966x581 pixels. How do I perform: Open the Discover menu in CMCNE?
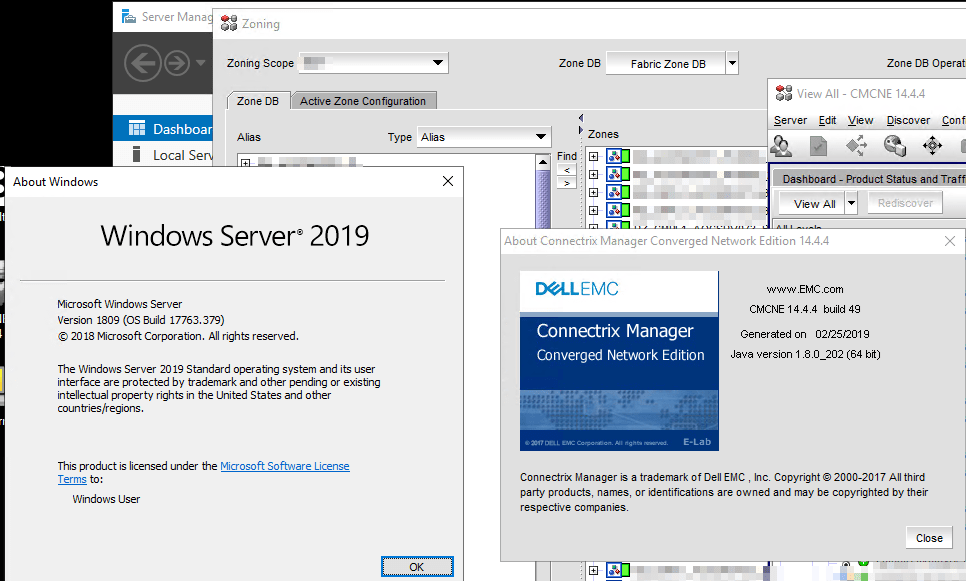tap(908, 120)
